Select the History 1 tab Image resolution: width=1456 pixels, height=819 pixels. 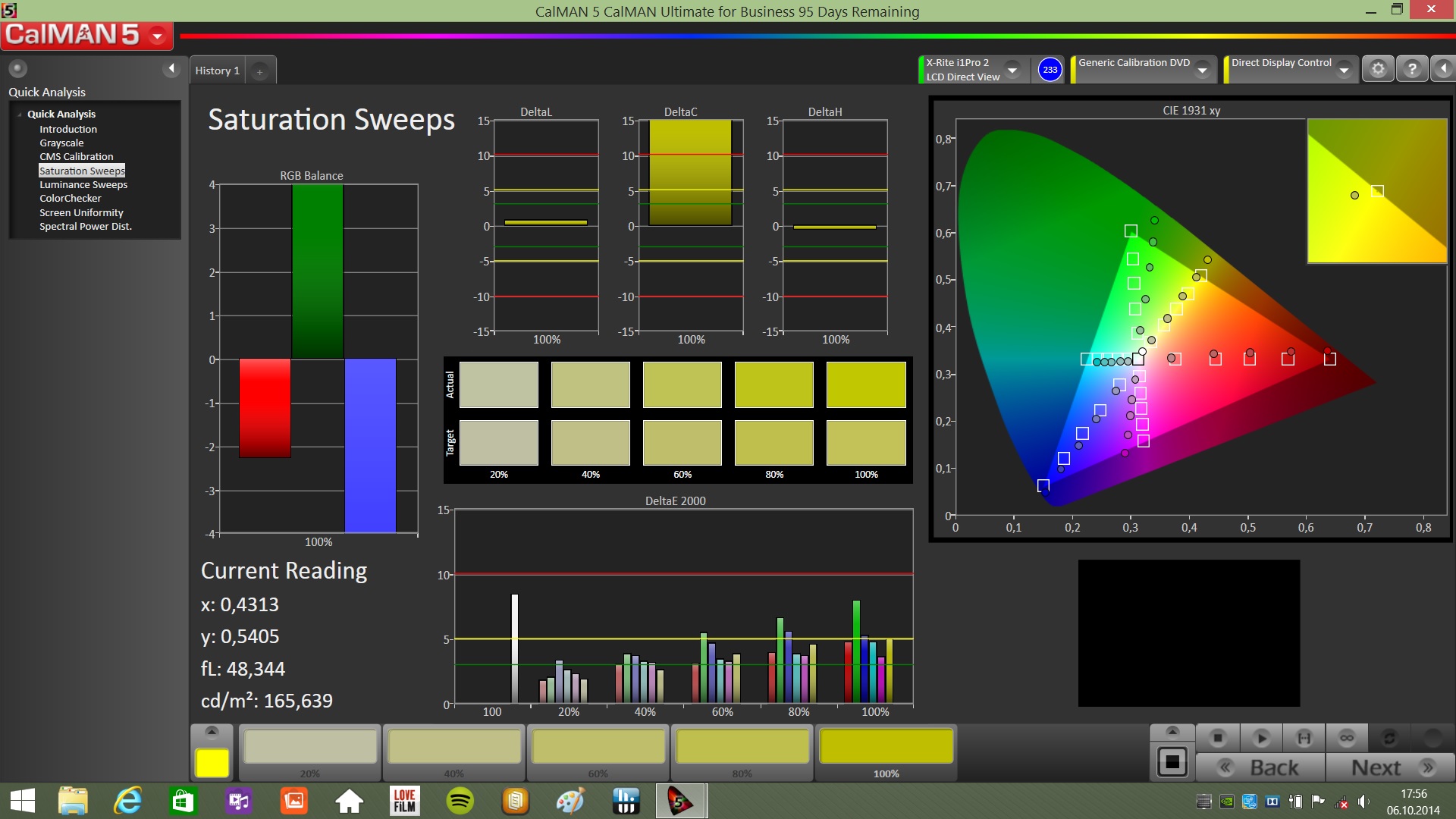pos(218,71)
